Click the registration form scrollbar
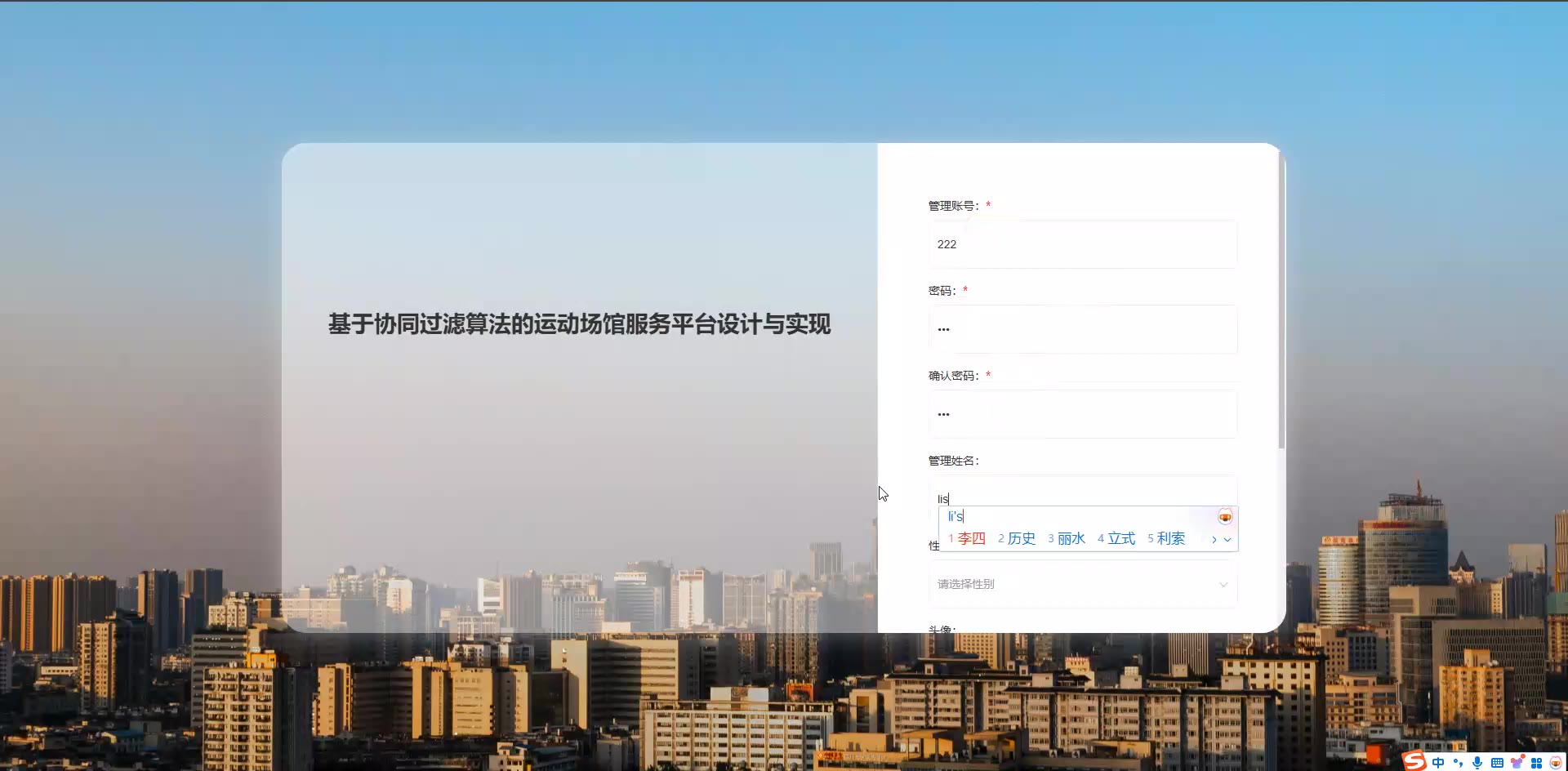This screenshot has width=1568, height=771. pyautogui.click(x=1281, y=302)
